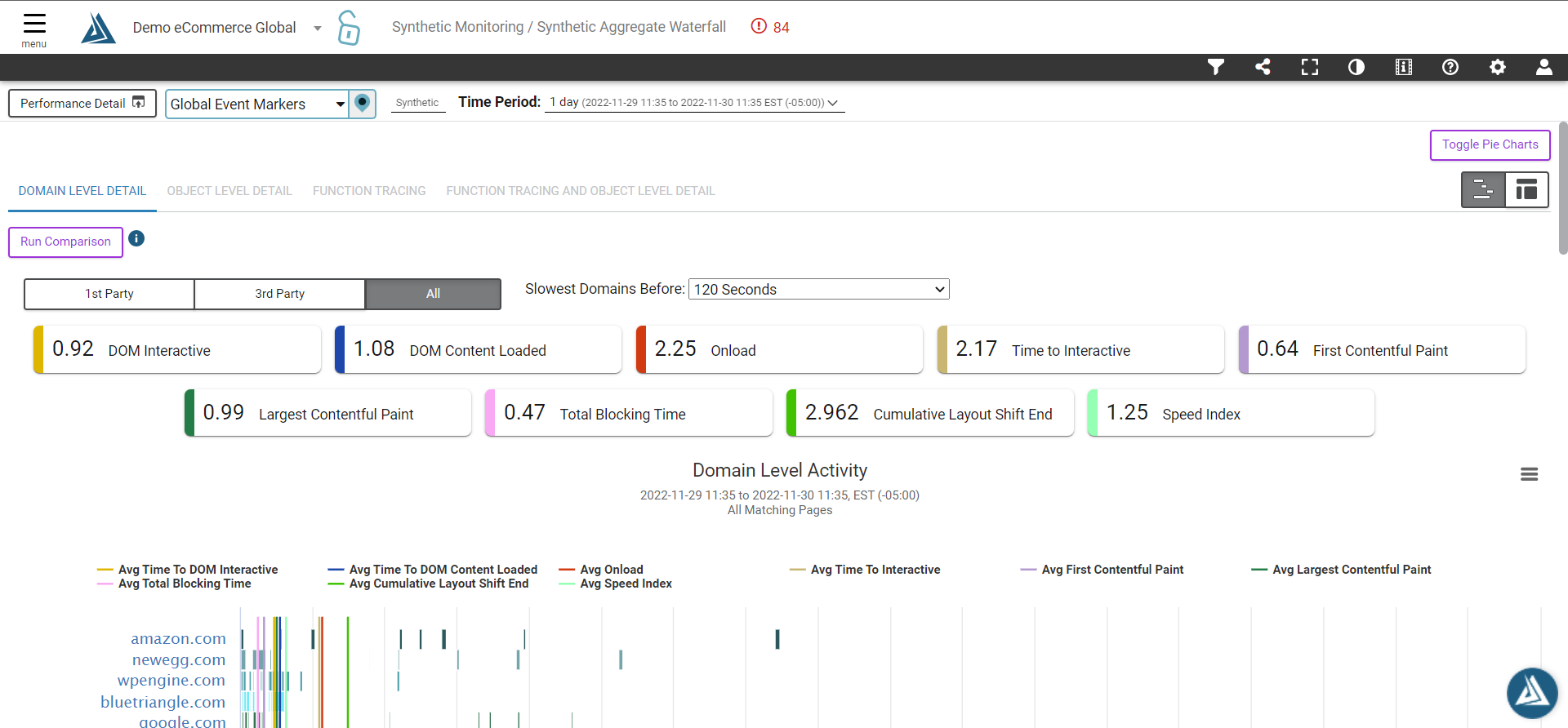This screenshot has width=1568, height=728.
Task: Select the Onload metric card
Action: coord(780,349)
